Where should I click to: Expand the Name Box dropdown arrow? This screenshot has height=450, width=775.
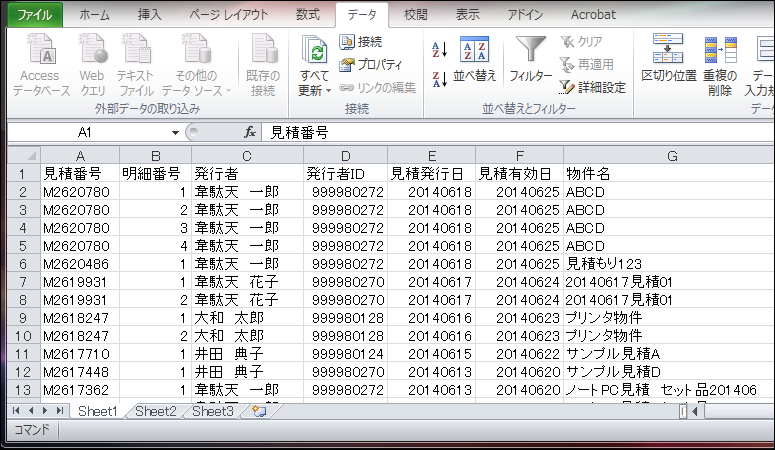click(175, 132)
